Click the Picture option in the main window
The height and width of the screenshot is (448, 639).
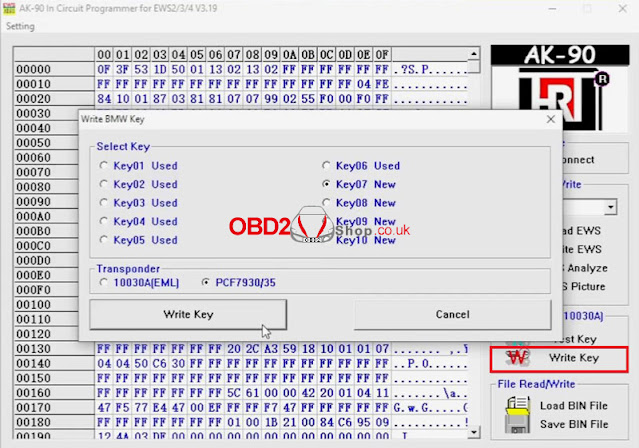(x=588, y=287)
